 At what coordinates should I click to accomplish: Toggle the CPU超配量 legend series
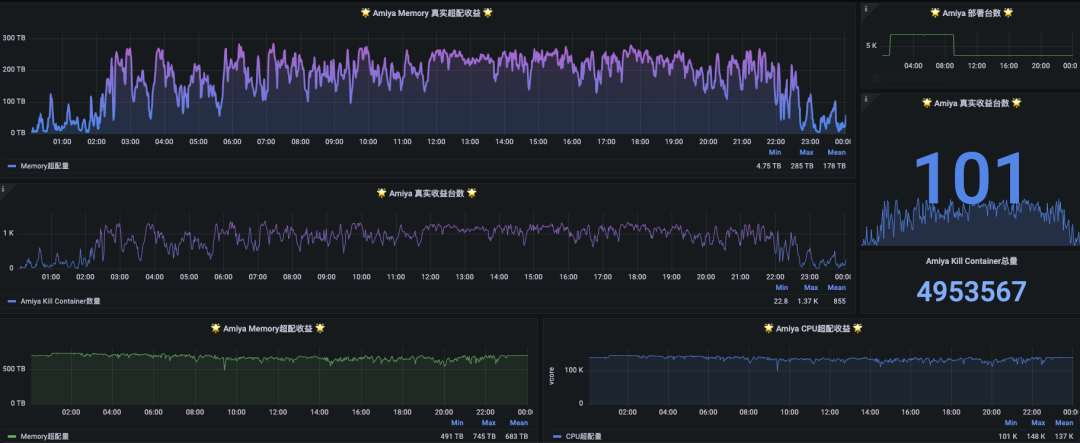(x=583, y=436)
